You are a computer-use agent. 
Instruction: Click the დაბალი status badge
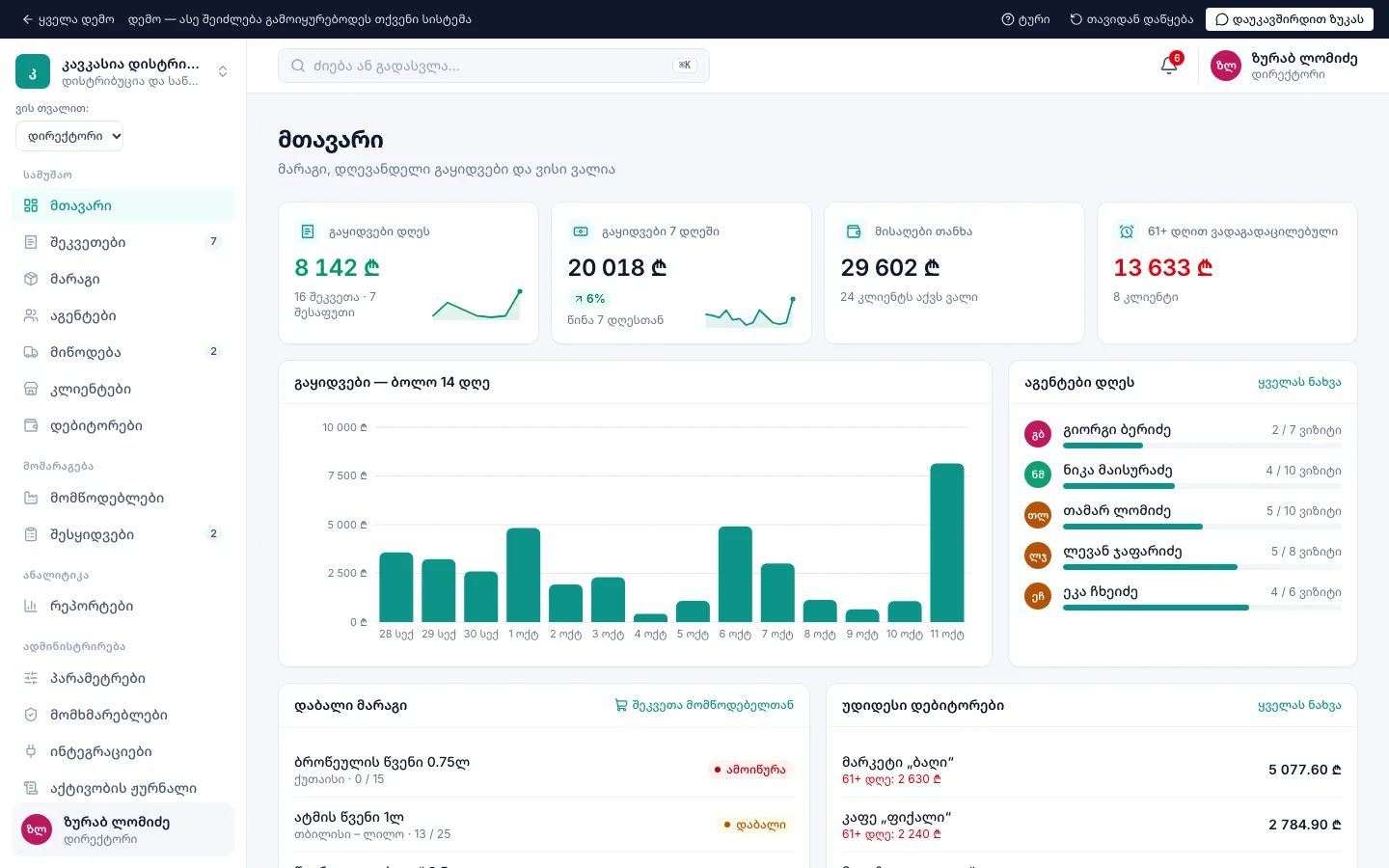(x=755, y=825)
